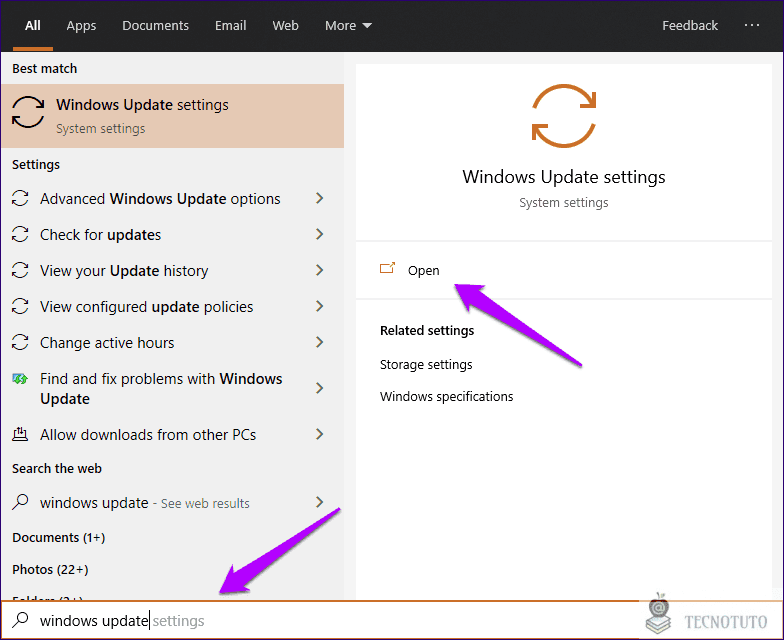Expand Advanced Windows Update options chevron
Screen dimensions: 784x640
point(320,198)
